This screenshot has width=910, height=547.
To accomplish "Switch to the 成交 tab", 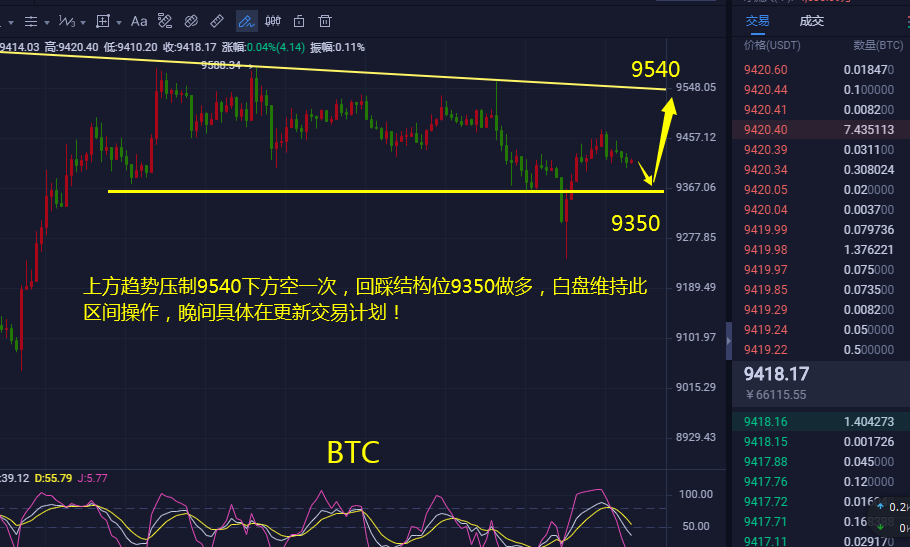I will click(x=811, y=21).
